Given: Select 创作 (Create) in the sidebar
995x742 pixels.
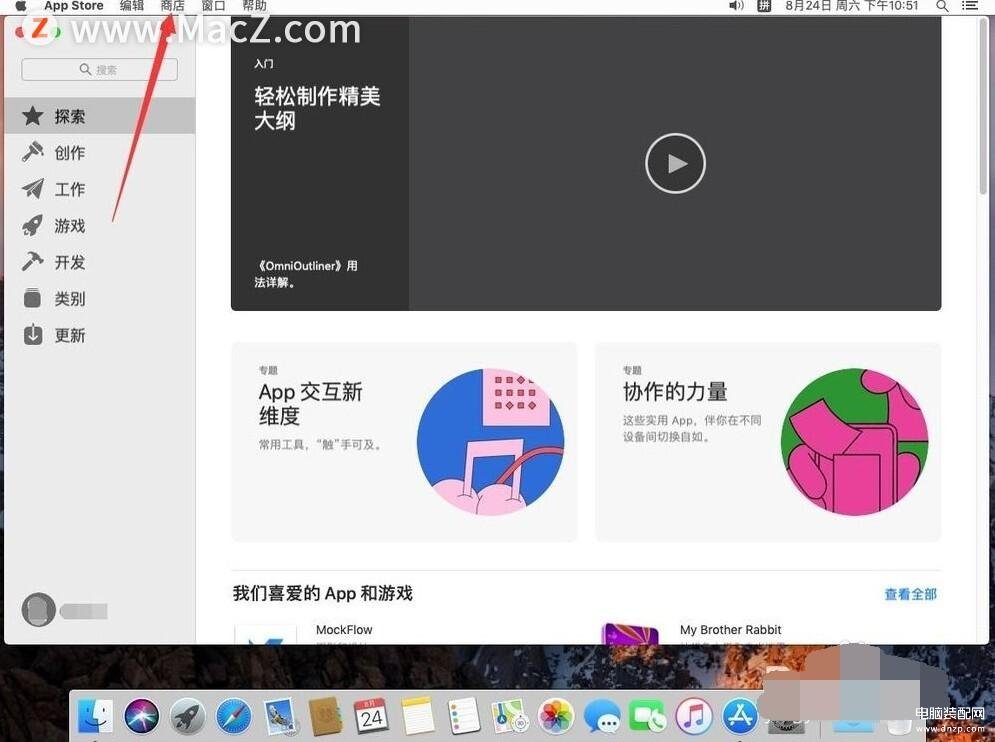Looking at the screenshot, I should [69, 153].
